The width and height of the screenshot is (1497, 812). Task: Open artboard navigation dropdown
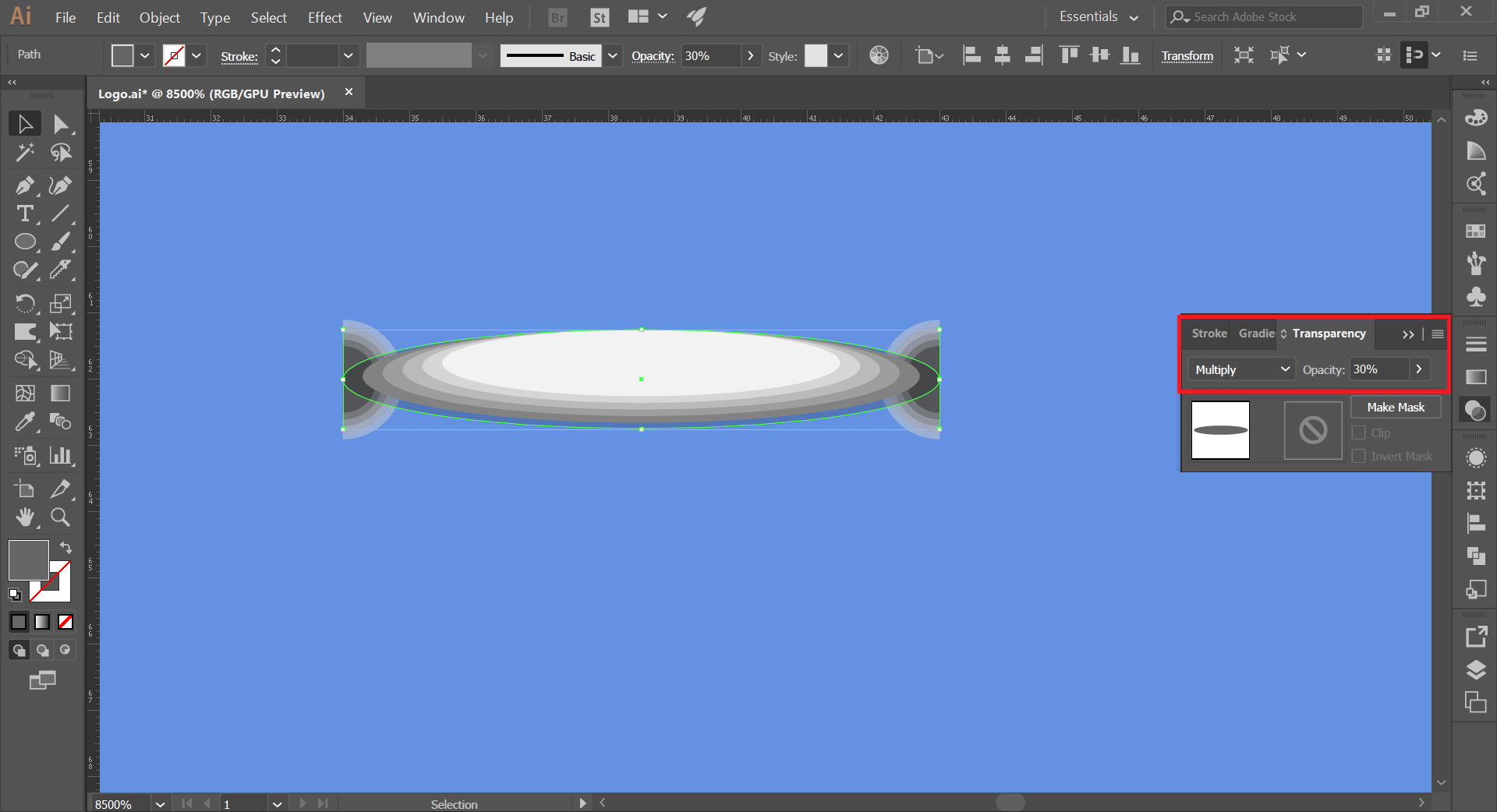[x=277, y=803]
